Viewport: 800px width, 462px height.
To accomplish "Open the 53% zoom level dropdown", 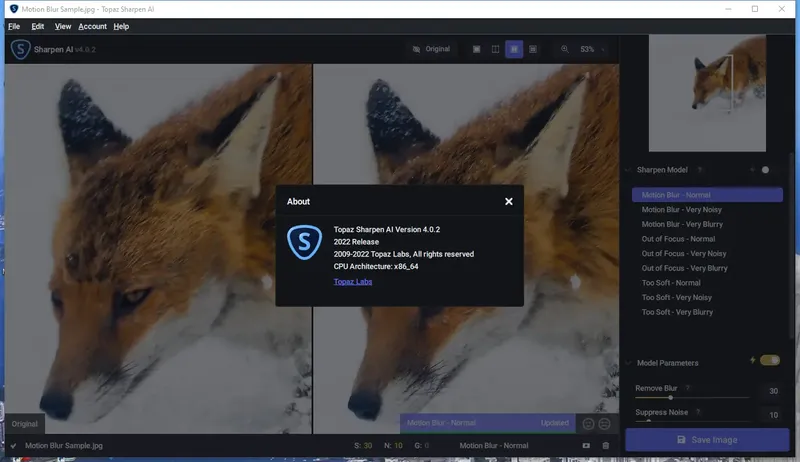I will [x=592, y=49].
